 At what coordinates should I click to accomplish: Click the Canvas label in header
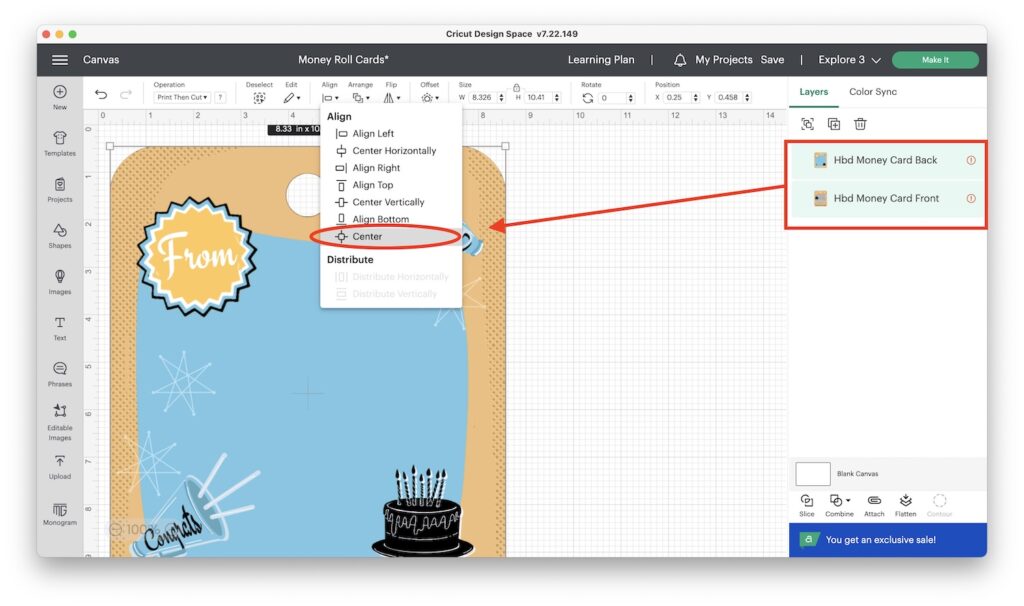[x=101, y=59]
